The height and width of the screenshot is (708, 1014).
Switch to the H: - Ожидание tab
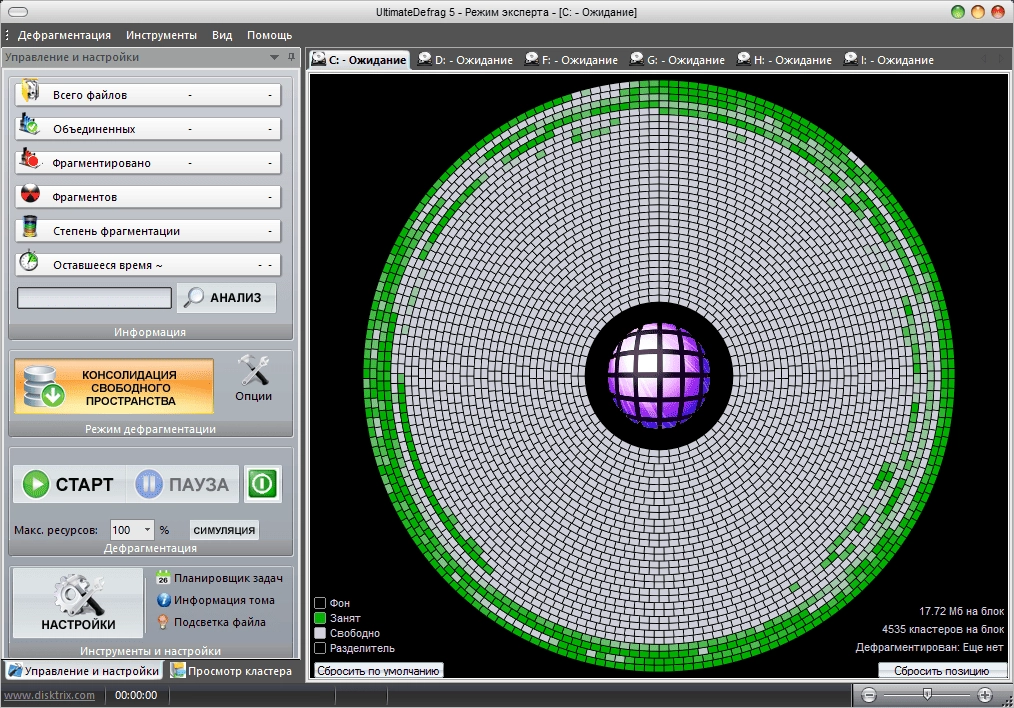pos(784,59)
